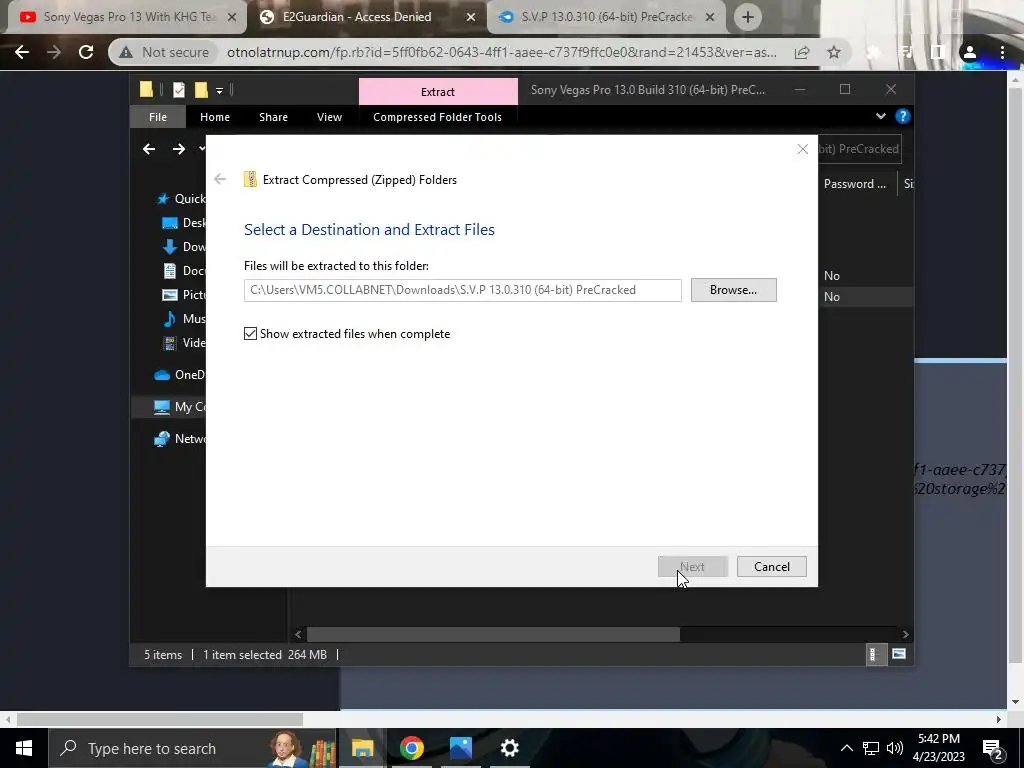Select Videos in Explorer sidebar

click(184, 342)
